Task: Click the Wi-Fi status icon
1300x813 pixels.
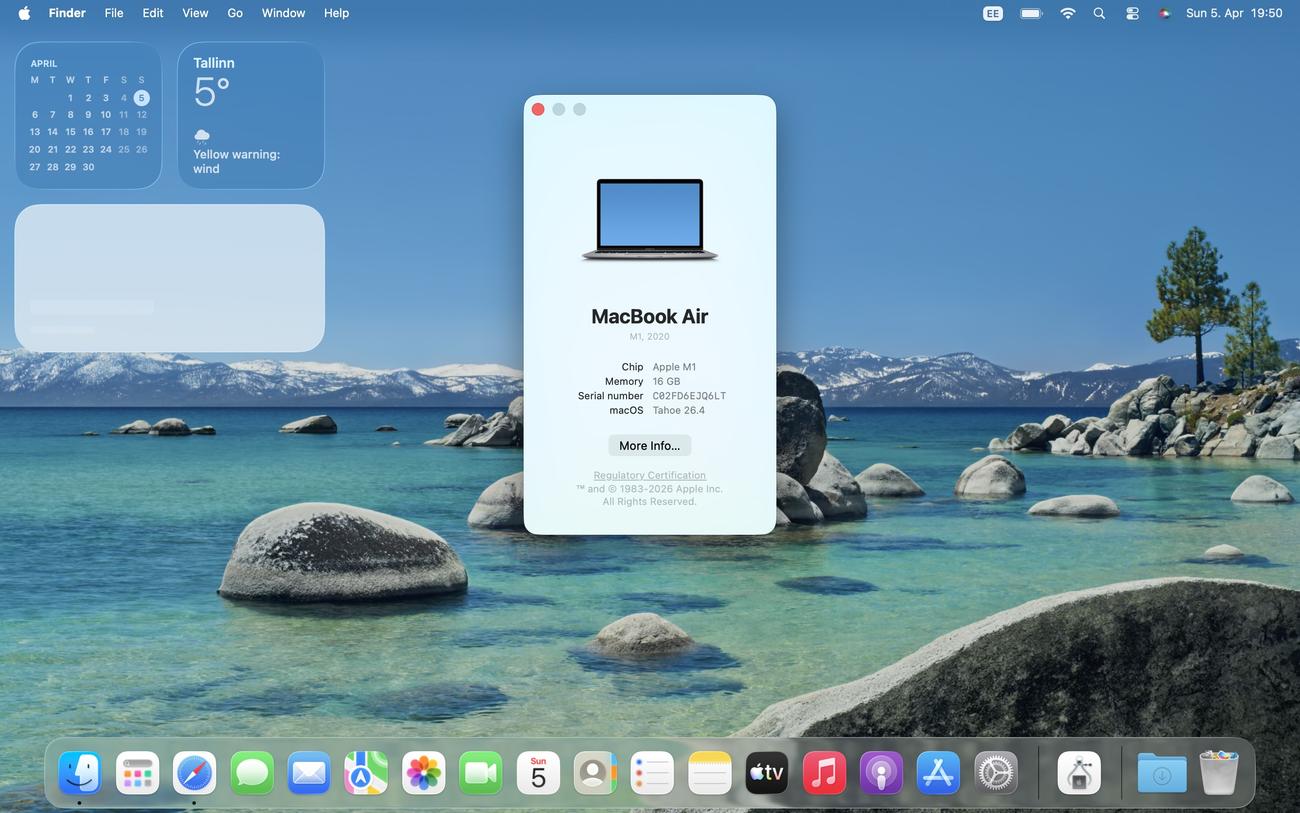Action: tap(1068, 13)
